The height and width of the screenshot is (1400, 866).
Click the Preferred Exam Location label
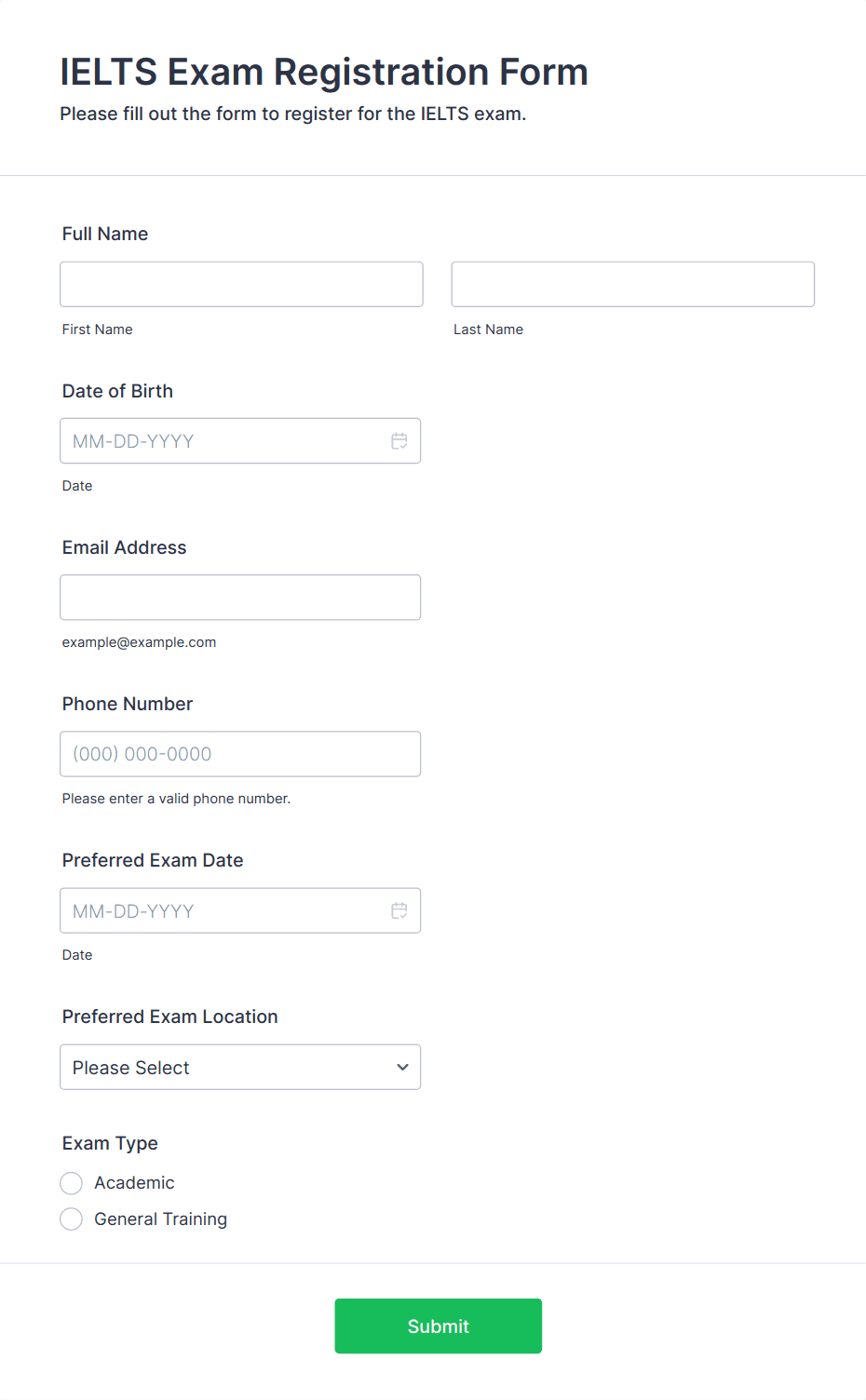click(x=170, y=1016)
